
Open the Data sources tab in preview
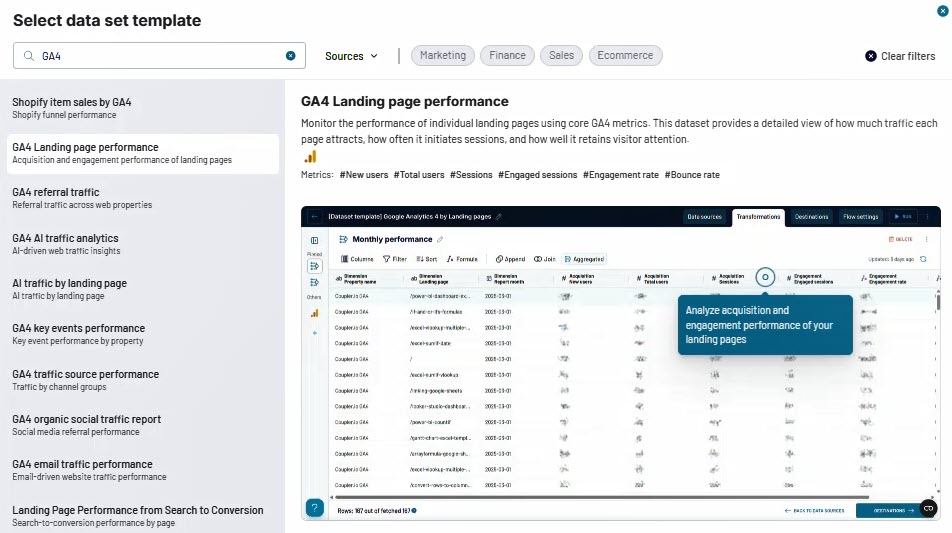point(704,217)
